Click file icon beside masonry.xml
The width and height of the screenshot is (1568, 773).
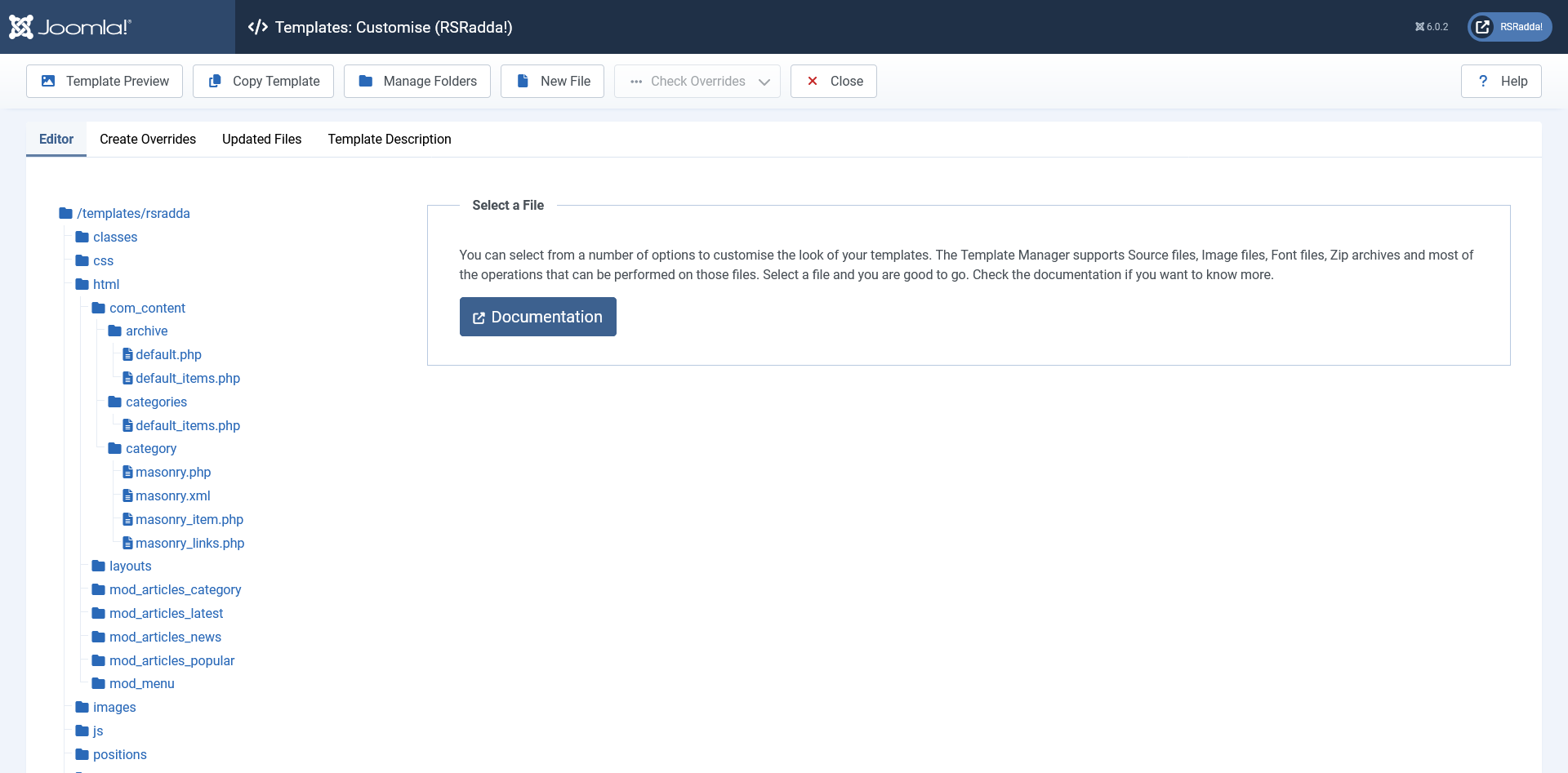(x=127, y=495)
